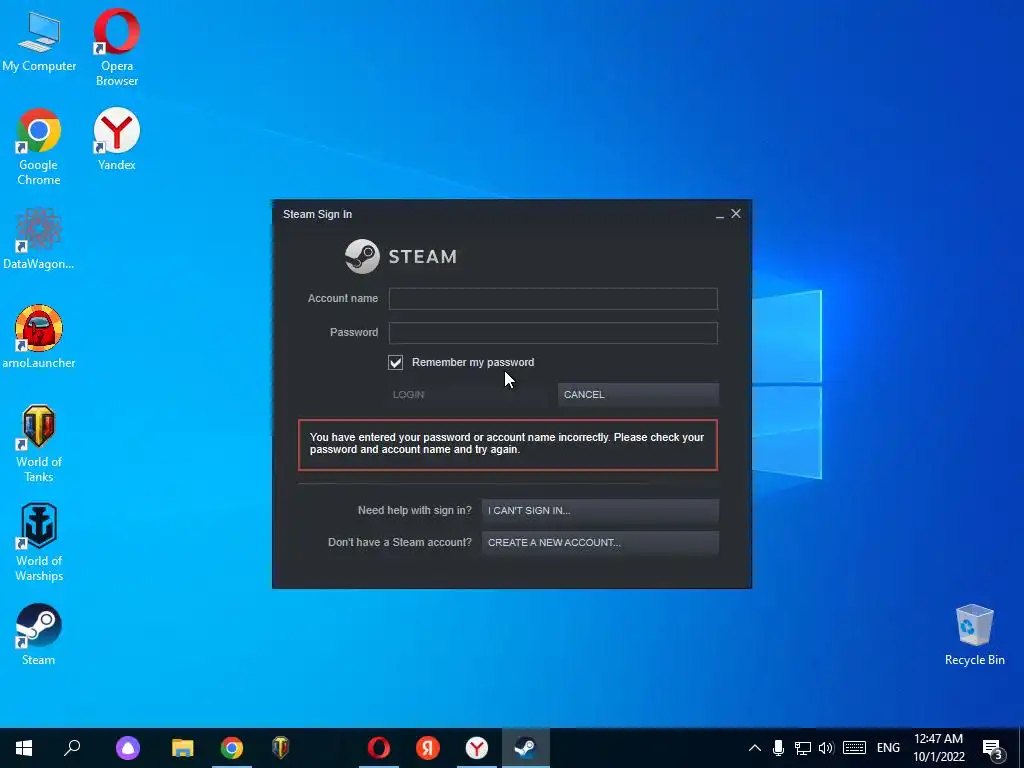Image resolution: width=1024 pixels, height=768 pixels.
Task: Launch Opera Browser from desktop
Action: [117, 47]
